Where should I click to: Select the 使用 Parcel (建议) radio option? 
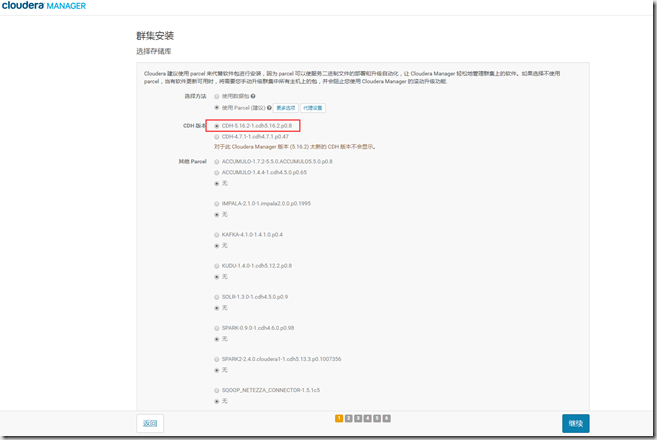217,108
